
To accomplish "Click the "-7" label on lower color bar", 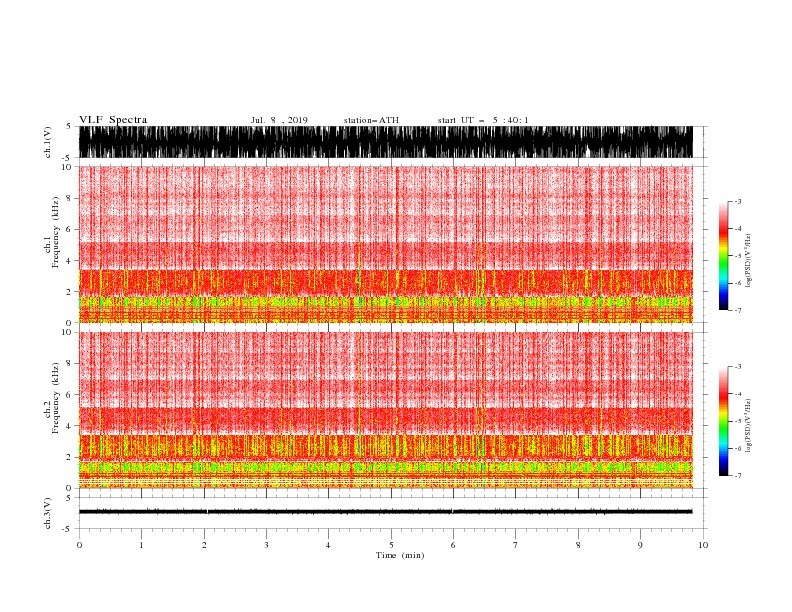I will click(x=738, y=476).
